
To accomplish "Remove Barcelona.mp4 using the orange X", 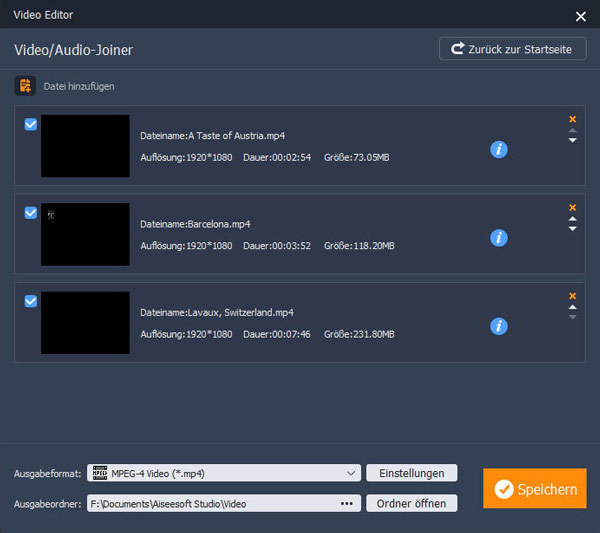I will [x=572, y=207].
